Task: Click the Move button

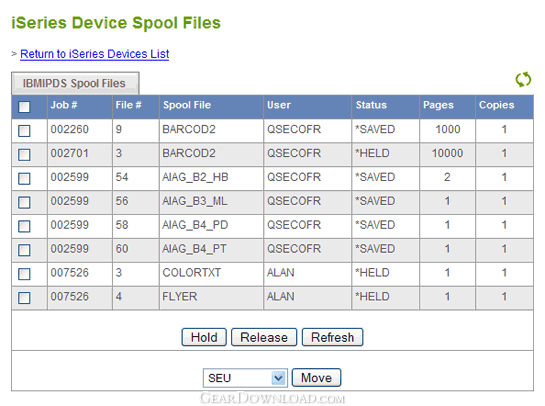Action: click(316, 378)
